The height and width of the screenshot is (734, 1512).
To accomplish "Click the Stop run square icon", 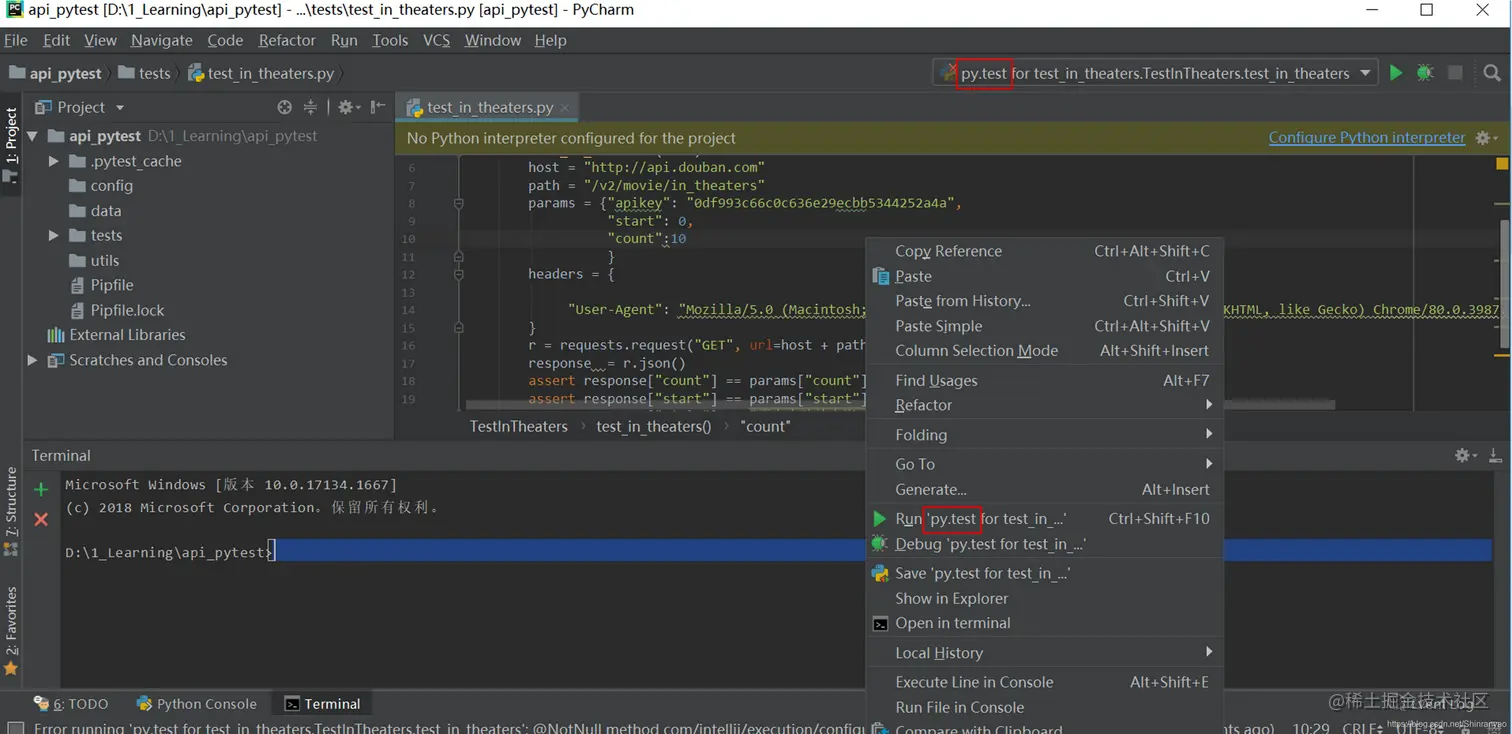I will [x=1455, y=73].
